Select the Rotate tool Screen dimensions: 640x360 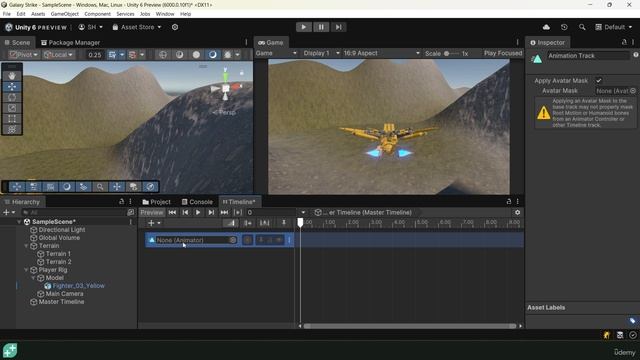[x=12, y=98]
